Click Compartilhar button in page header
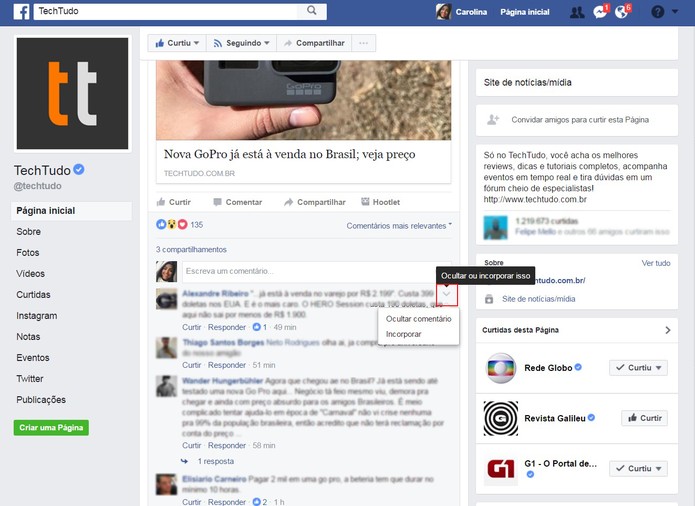The image size is (695, 506). click(x=314, y=43)
